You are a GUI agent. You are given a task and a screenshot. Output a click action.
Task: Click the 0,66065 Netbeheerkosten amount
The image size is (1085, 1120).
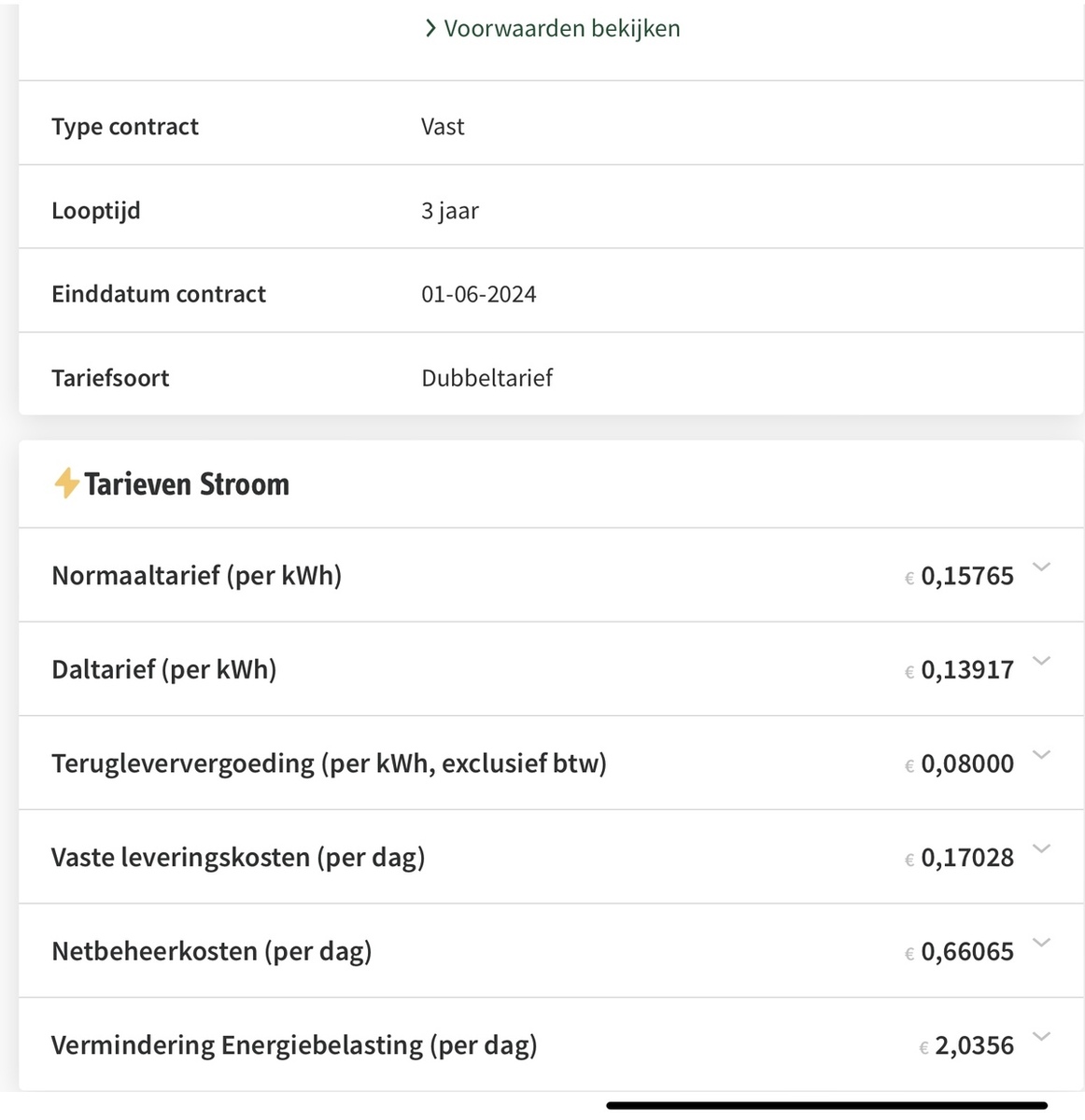966,952
